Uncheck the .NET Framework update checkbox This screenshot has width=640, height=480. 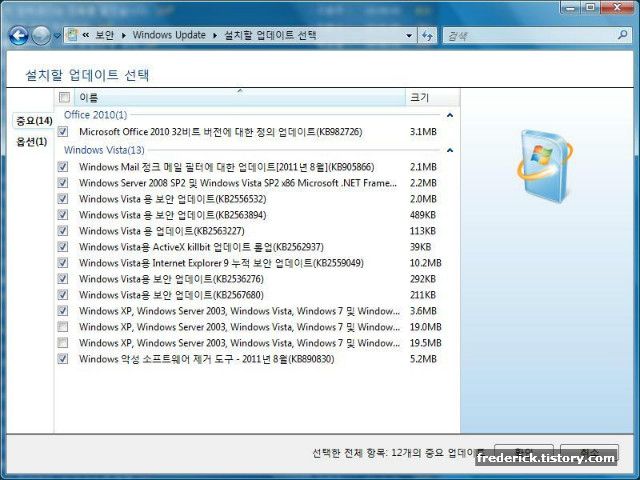63,182
